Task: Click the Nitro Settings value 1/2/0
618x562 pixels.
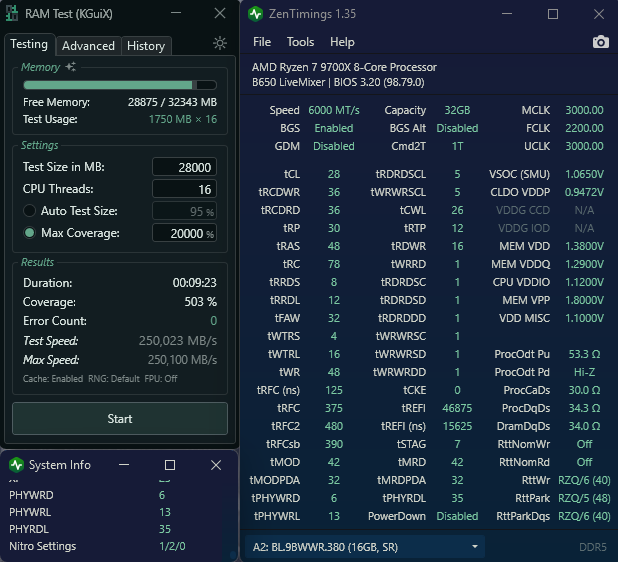Action: 172,546
